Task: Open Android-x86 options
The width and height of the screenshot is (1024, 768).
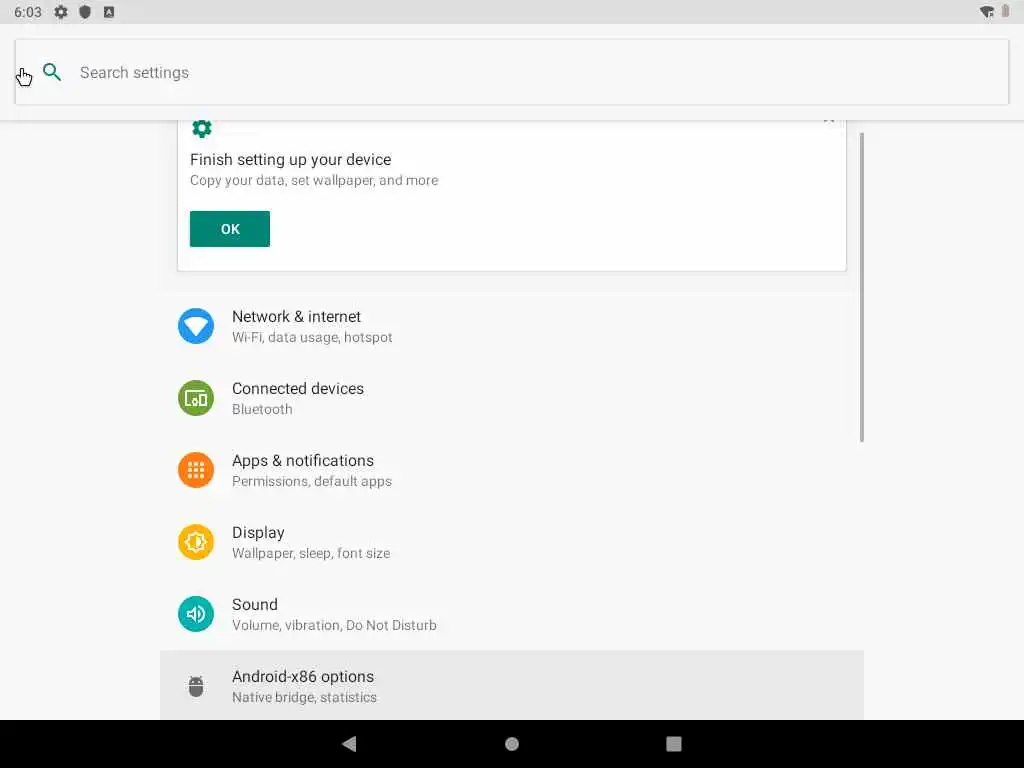Action: click(511, 685)
